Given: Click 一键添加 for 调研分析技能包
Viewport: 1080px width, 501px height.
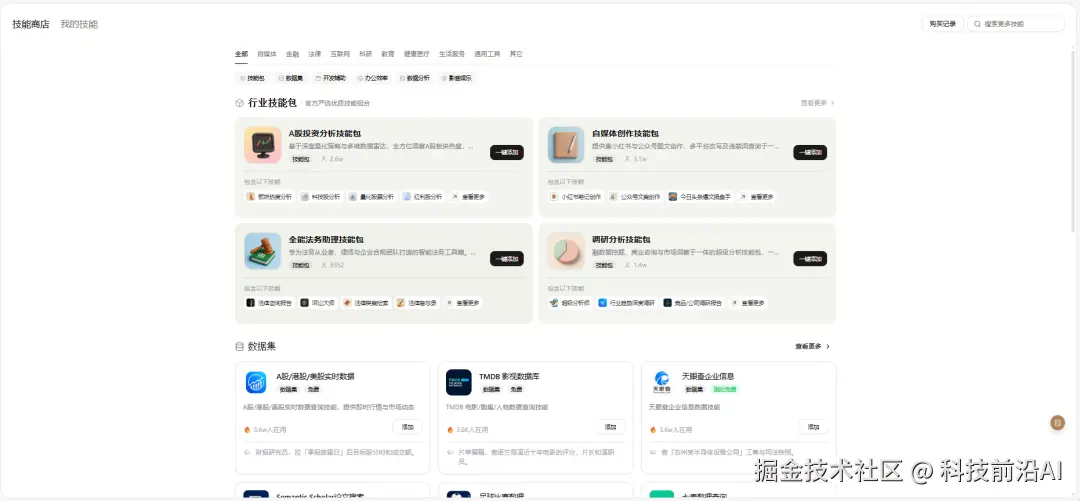Looking at the screenshot, I should 810,258.
